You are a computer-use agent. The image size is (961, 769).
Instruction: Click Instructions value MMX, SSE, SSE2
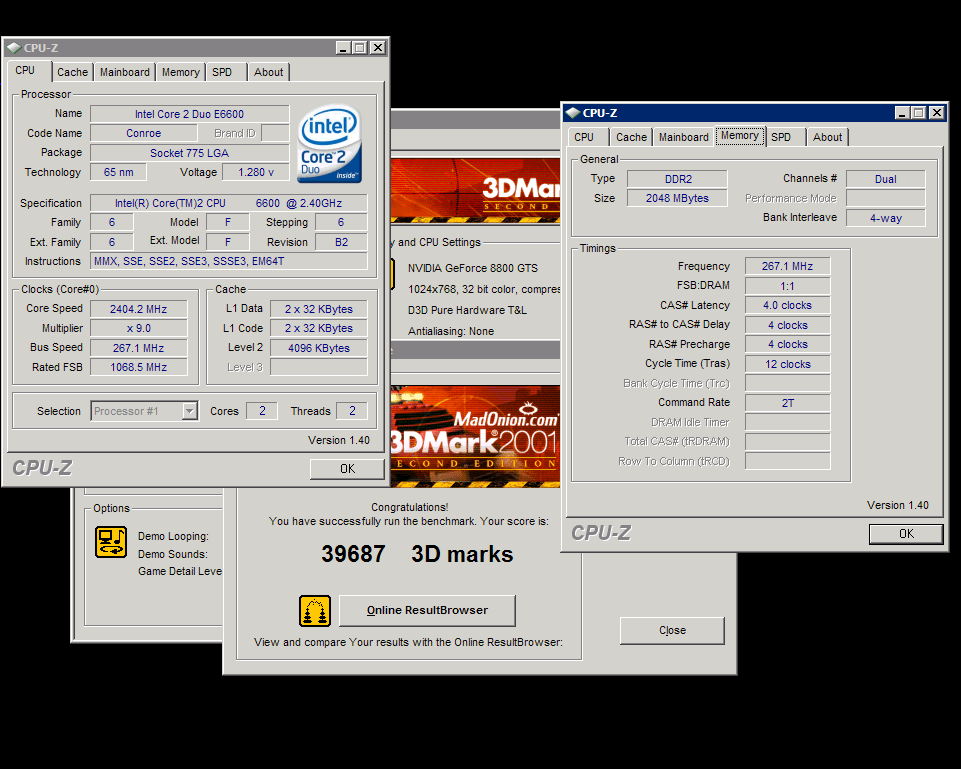(229, 261)
